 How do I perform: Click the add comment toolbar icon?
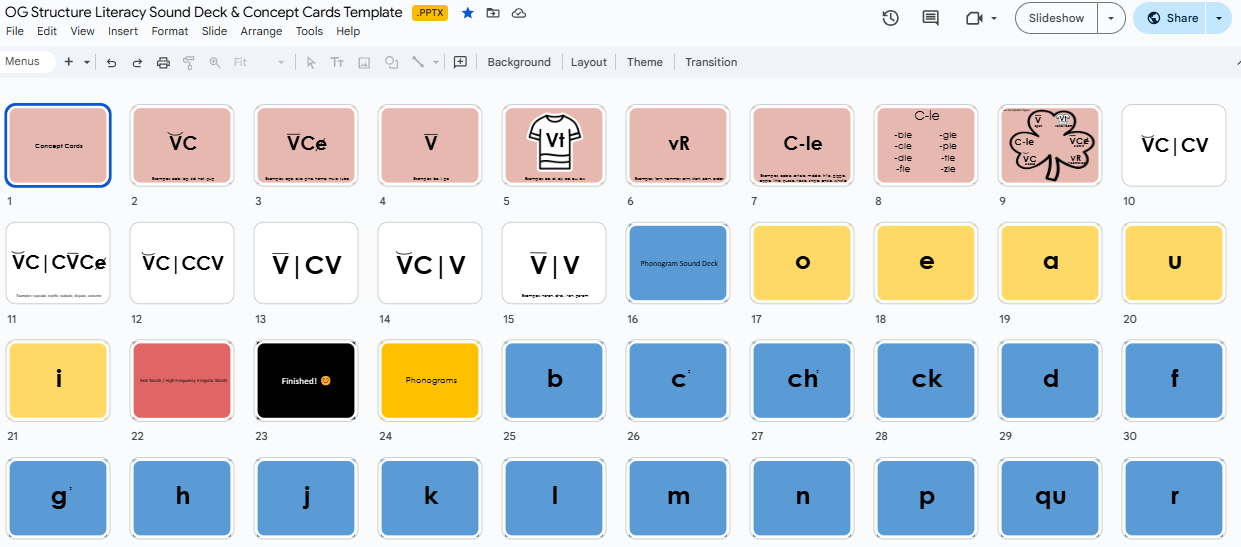[x=460, y=62]
